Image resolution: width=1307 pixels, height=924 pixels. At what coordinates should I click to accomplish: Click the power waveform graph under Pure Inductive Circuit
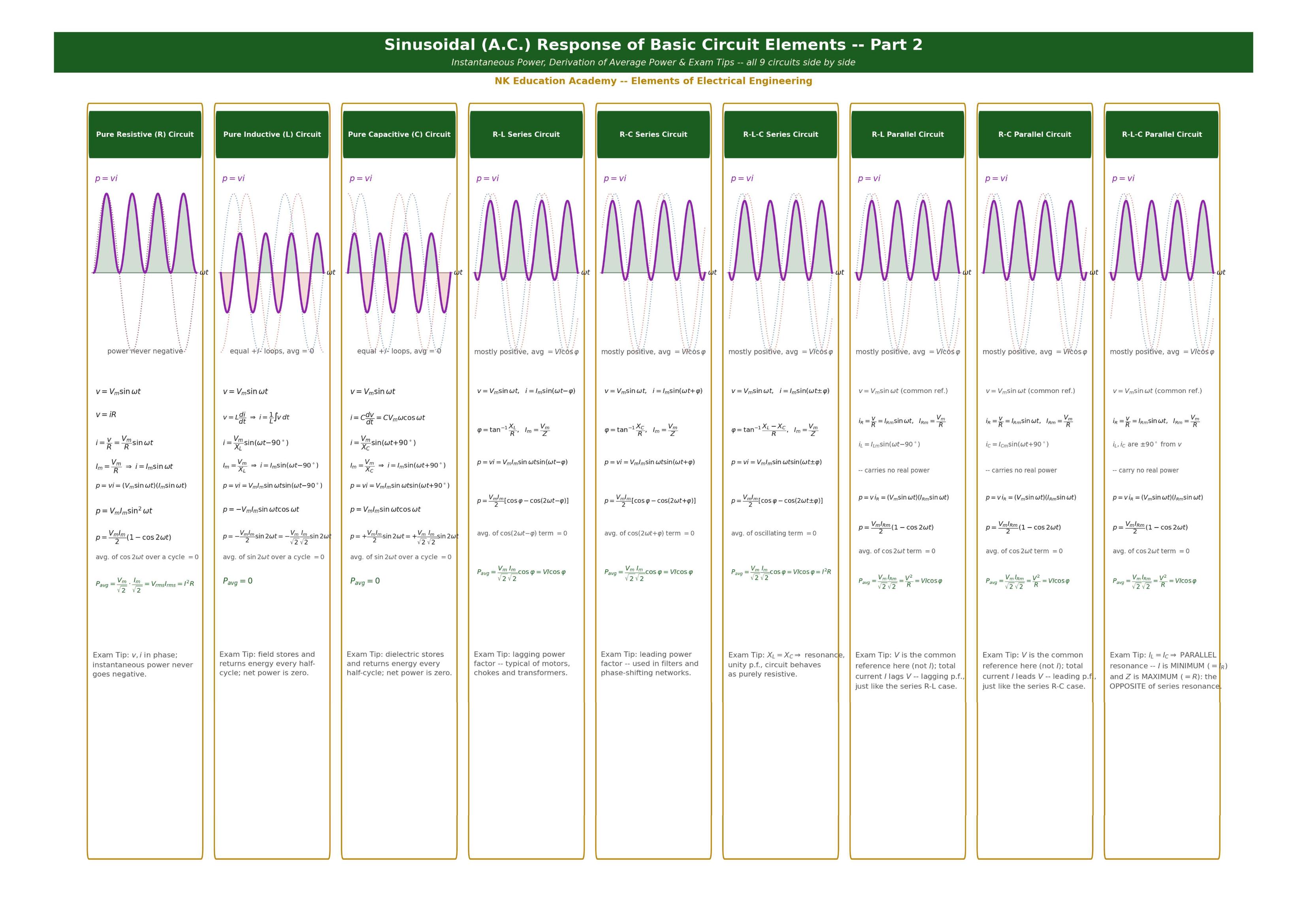click(272, 272)
